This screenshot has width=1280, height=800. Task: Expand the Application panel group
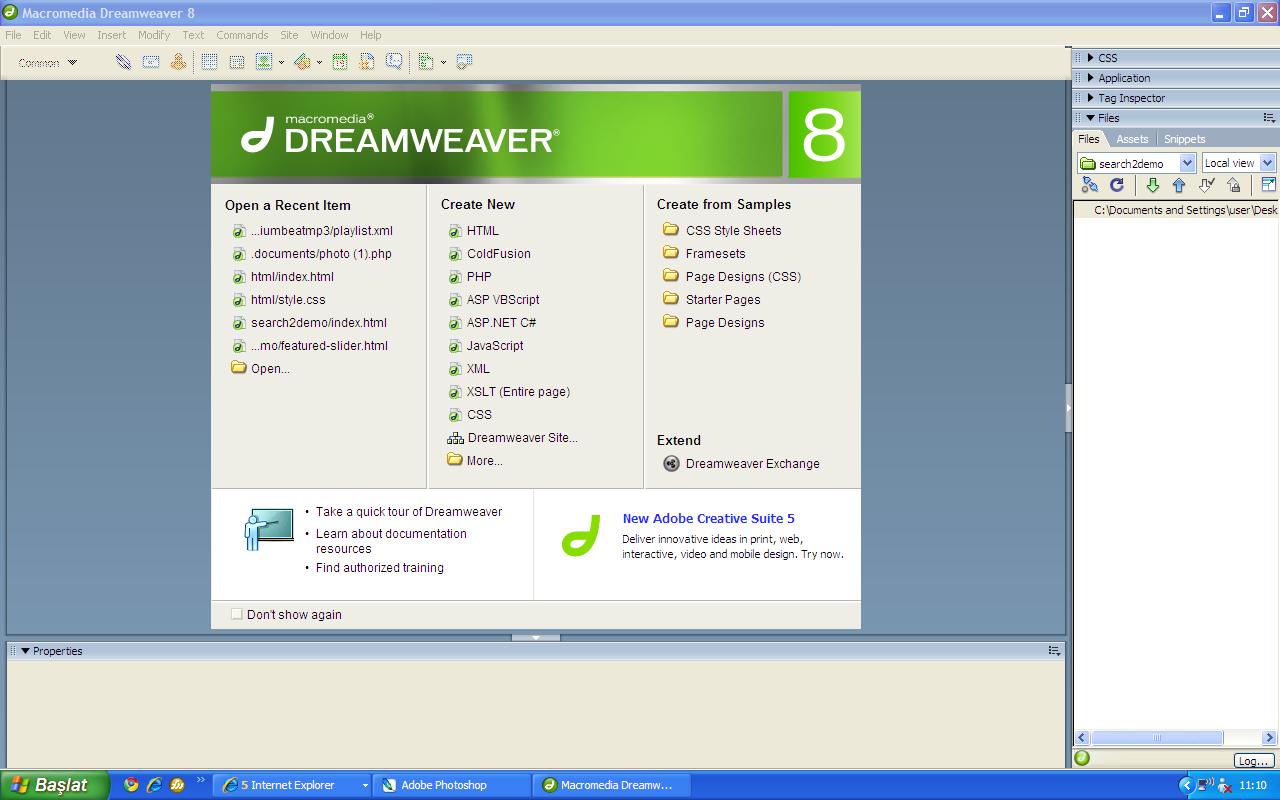click(x=1090, y=78)
